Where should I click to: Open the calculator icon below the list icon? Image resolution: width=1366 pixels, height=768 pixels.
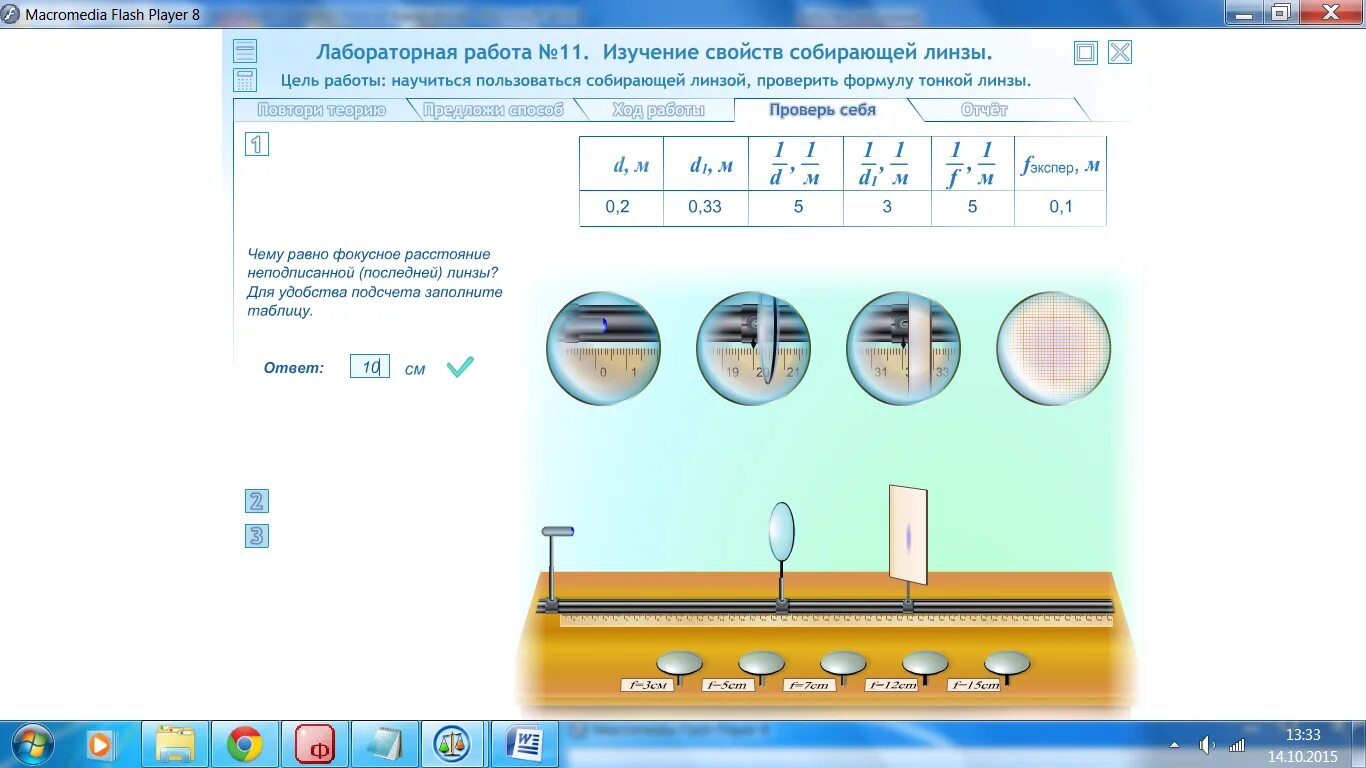click(x=245, y=80)
